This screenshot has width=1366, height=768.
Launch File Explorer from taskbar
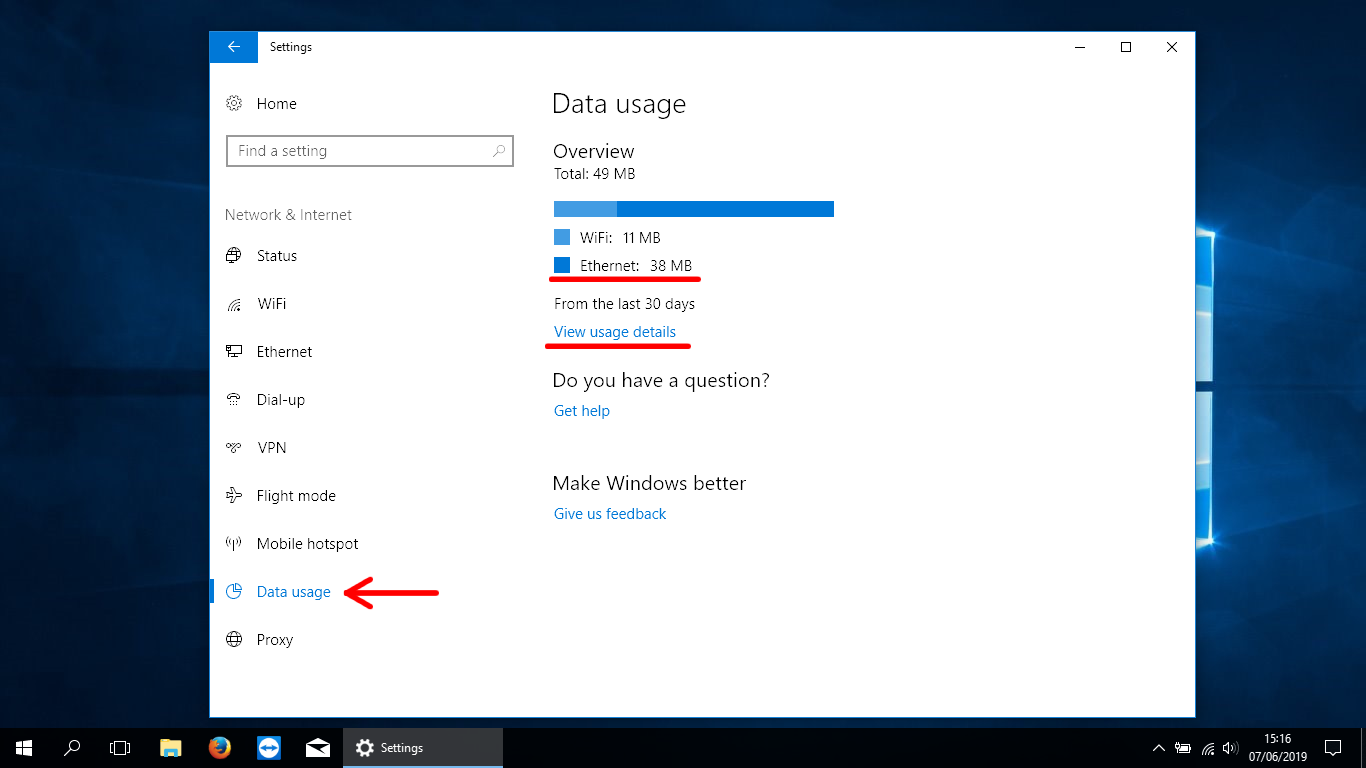(171, 748)
